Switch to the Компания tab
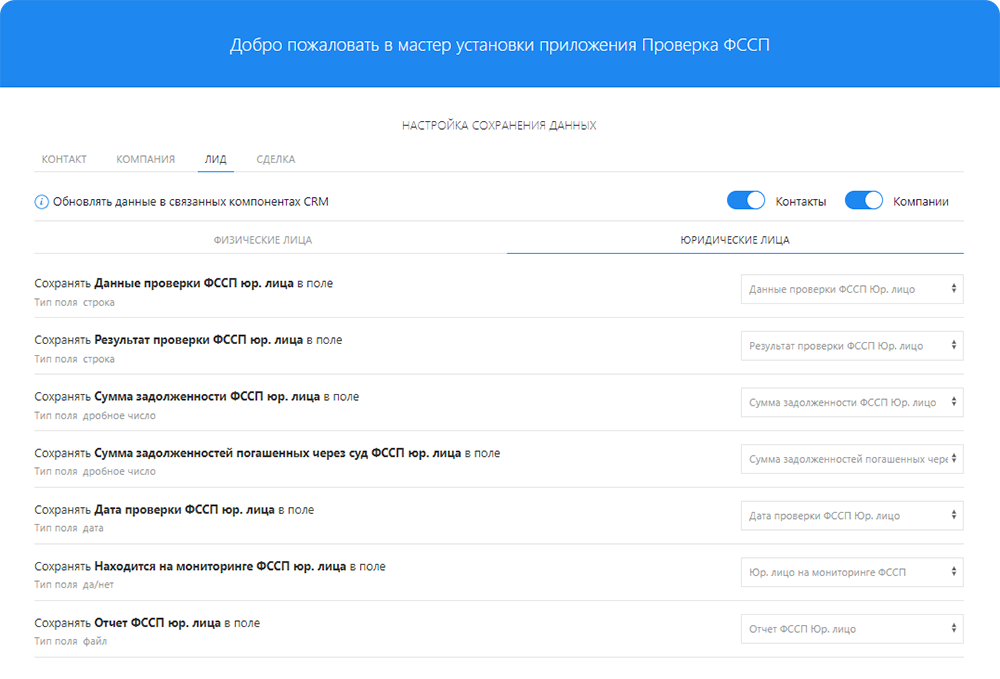The image size is (1000, 679). pyautogui.click(x=145, y=159)
